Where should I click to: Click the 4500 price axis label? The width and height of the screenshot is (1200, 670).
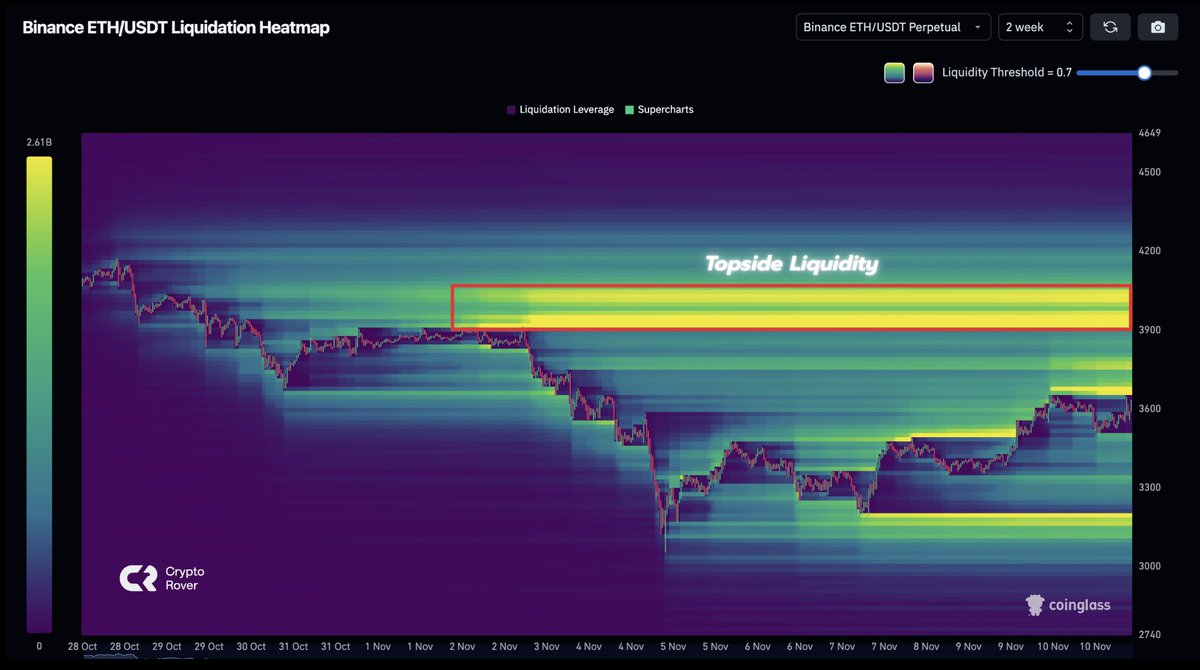pyautogui.click(x=1148, y=172)
